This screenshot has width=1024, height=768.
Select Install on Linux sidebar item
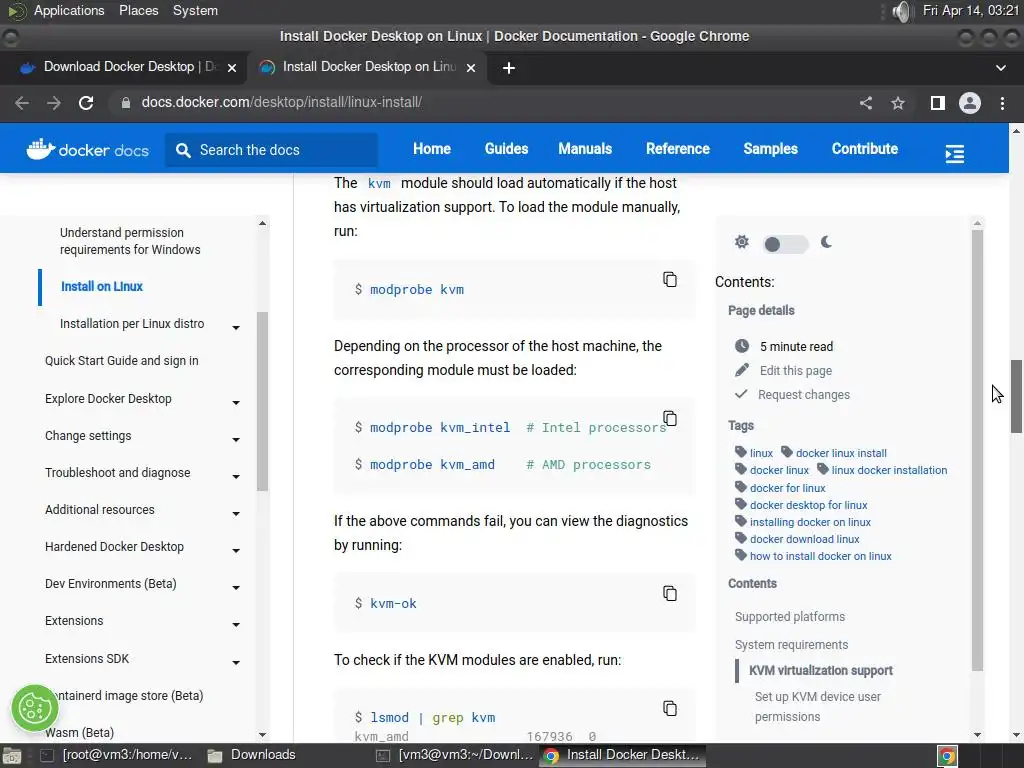[101, 286]
